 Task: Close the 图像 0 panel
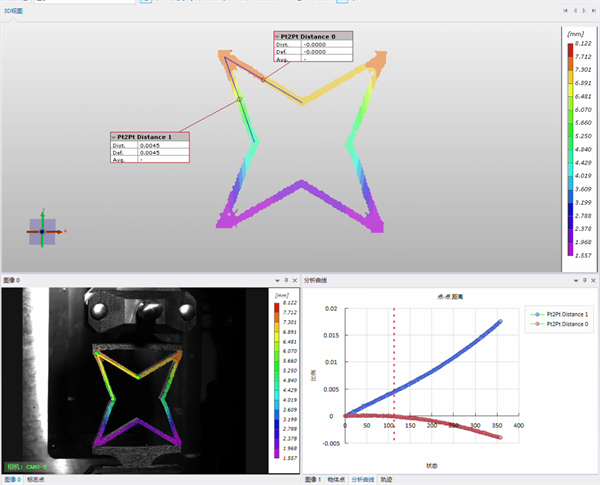(x=295, y=281)
